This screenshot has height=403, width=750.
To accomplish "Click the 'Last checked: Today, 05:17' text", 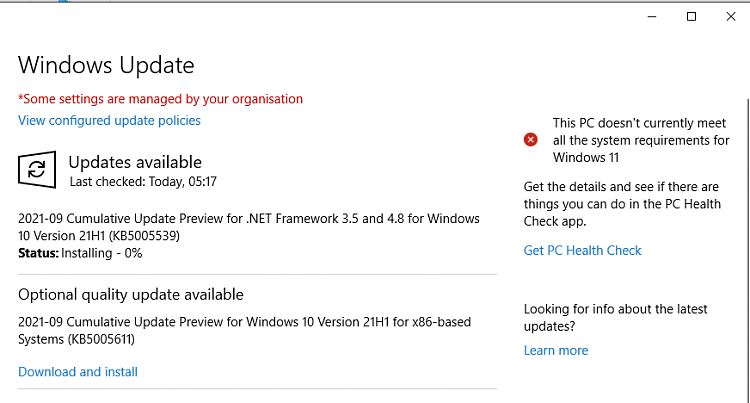I will click(x=143, y=182).
